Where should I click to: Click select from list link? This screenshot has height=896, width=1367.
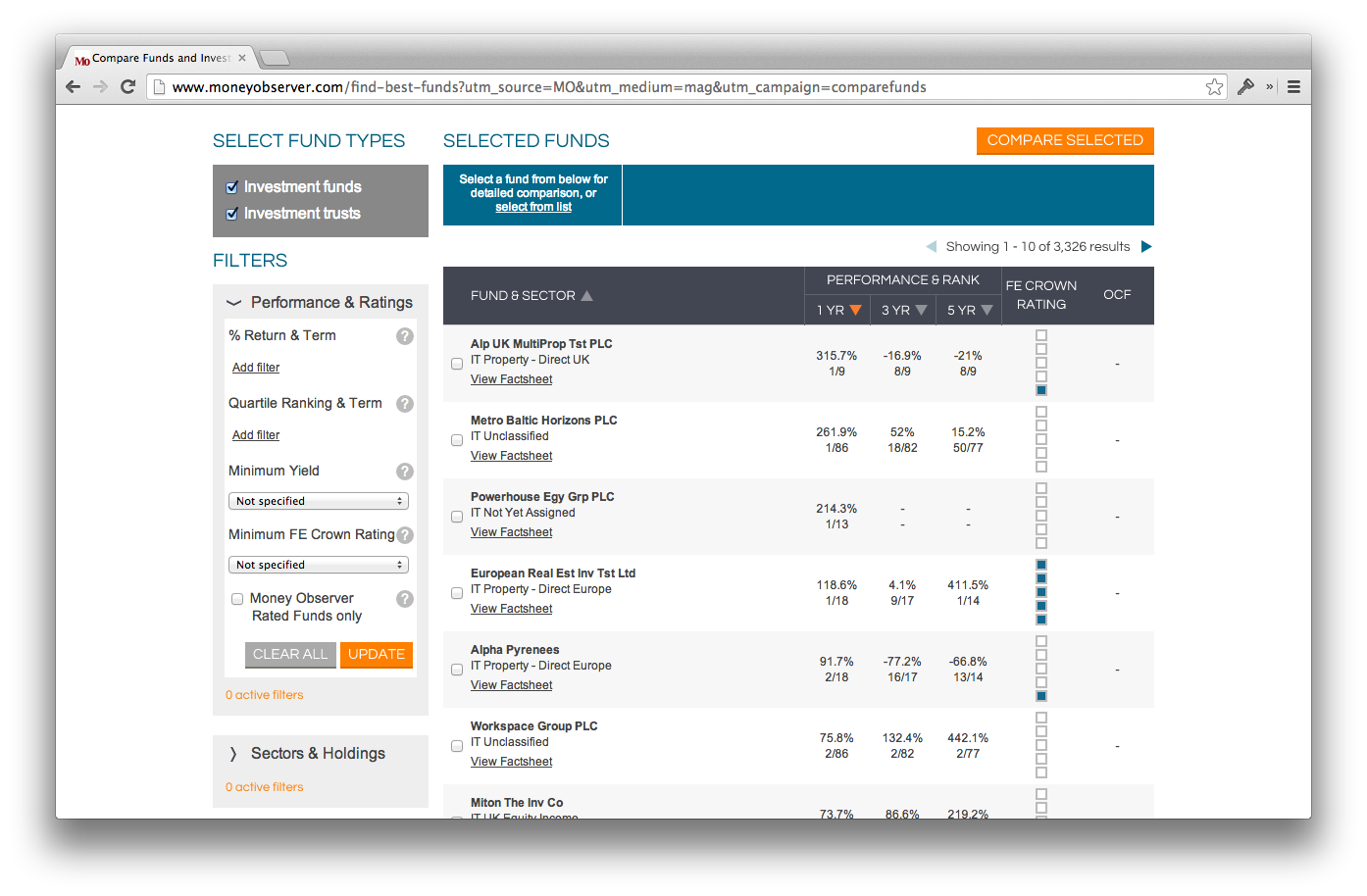(x=533, y=207)
